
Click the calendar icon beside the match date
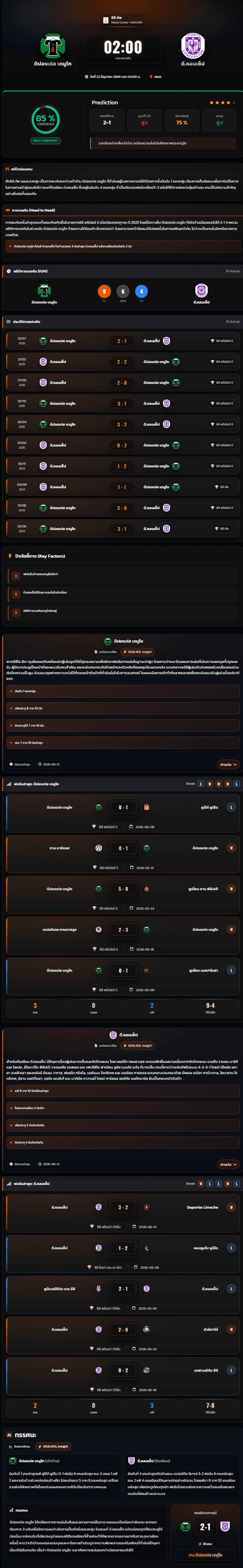coord(87,77)
